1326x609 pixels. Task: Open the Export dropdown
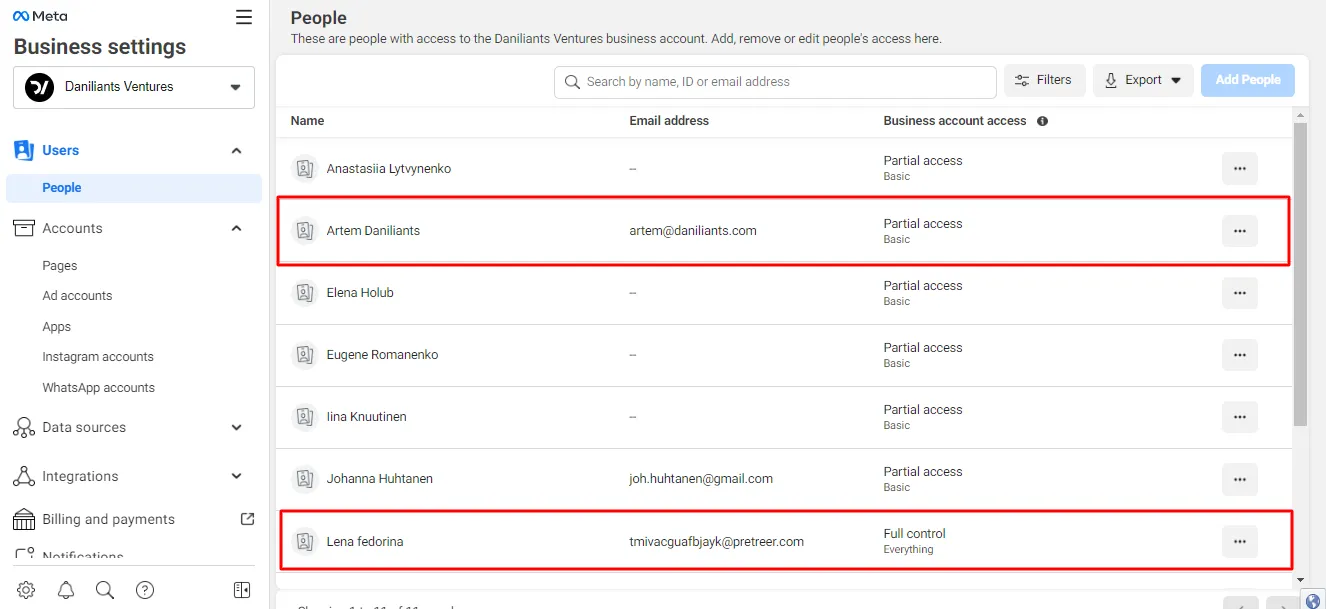point(1143,80)
